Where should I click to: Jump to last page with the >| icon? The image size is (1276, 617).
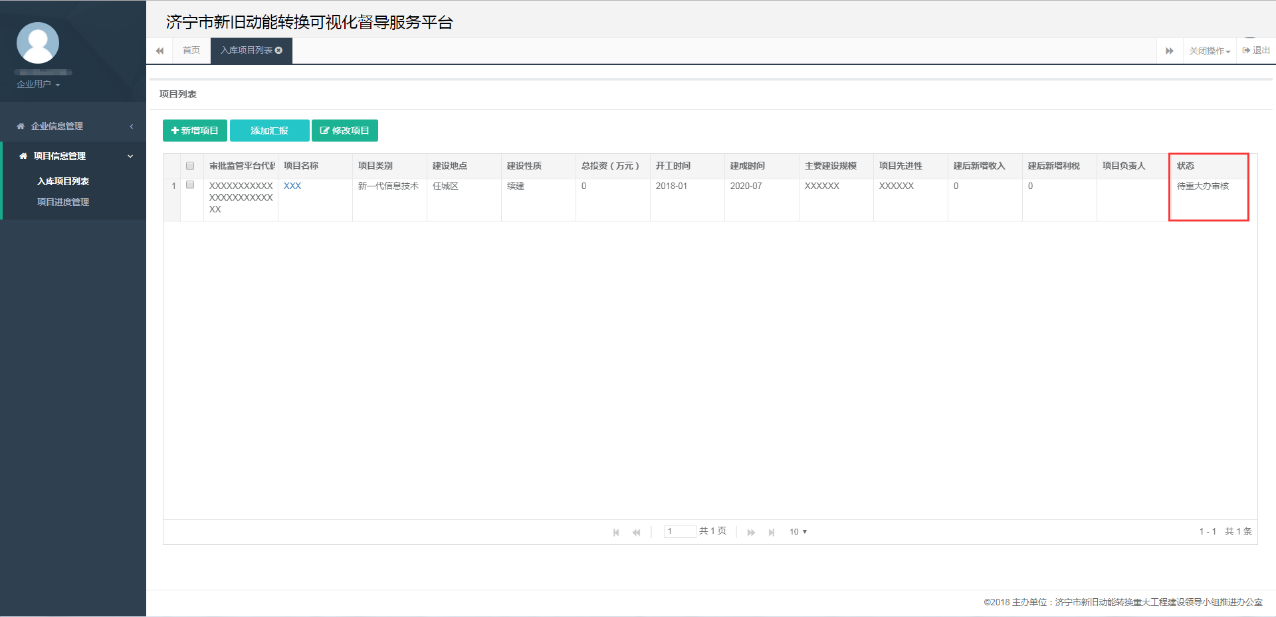(771, 531)
